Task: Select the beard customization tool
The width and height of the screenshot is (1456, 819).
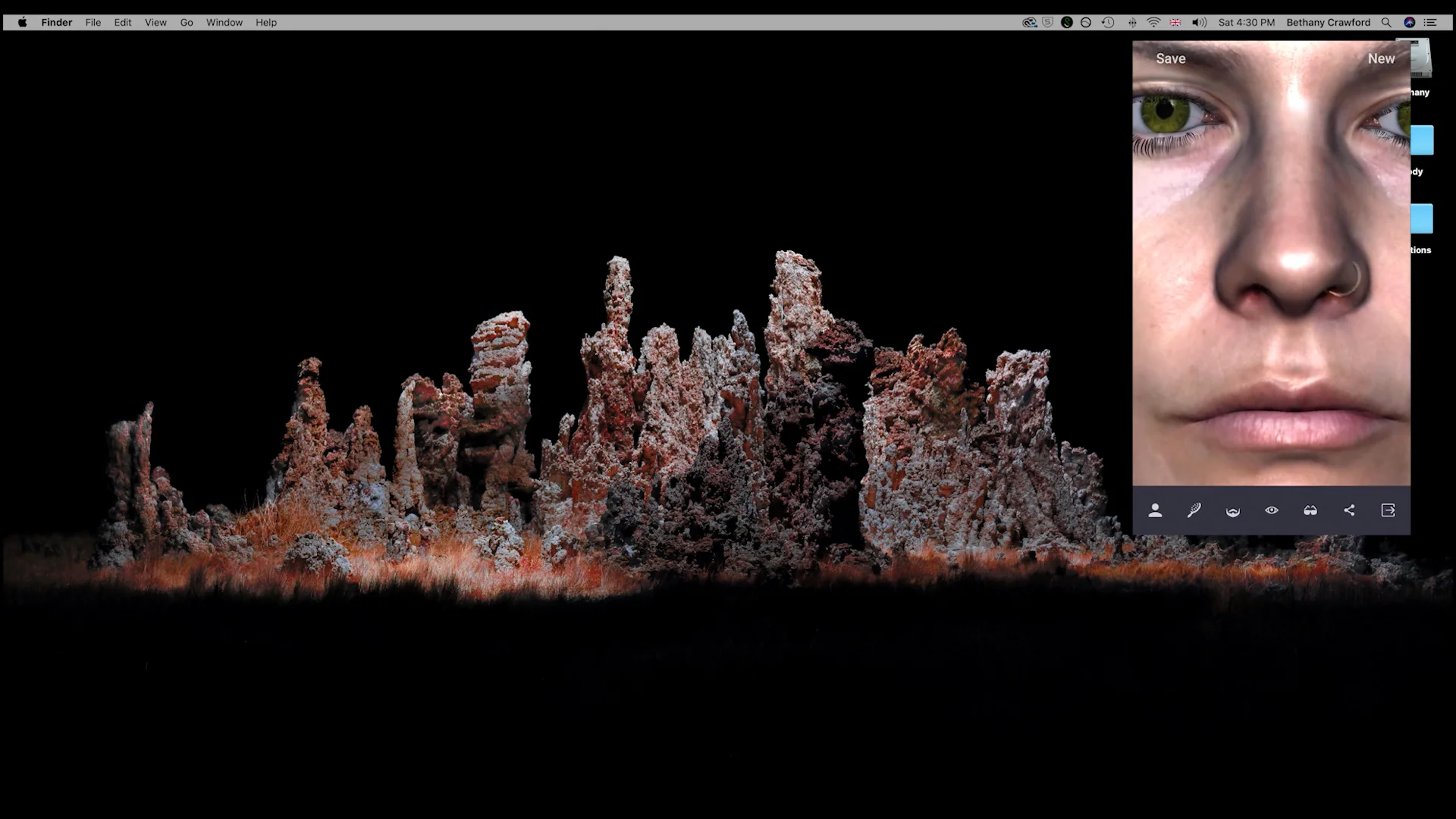Action: tap(1232, 510)
